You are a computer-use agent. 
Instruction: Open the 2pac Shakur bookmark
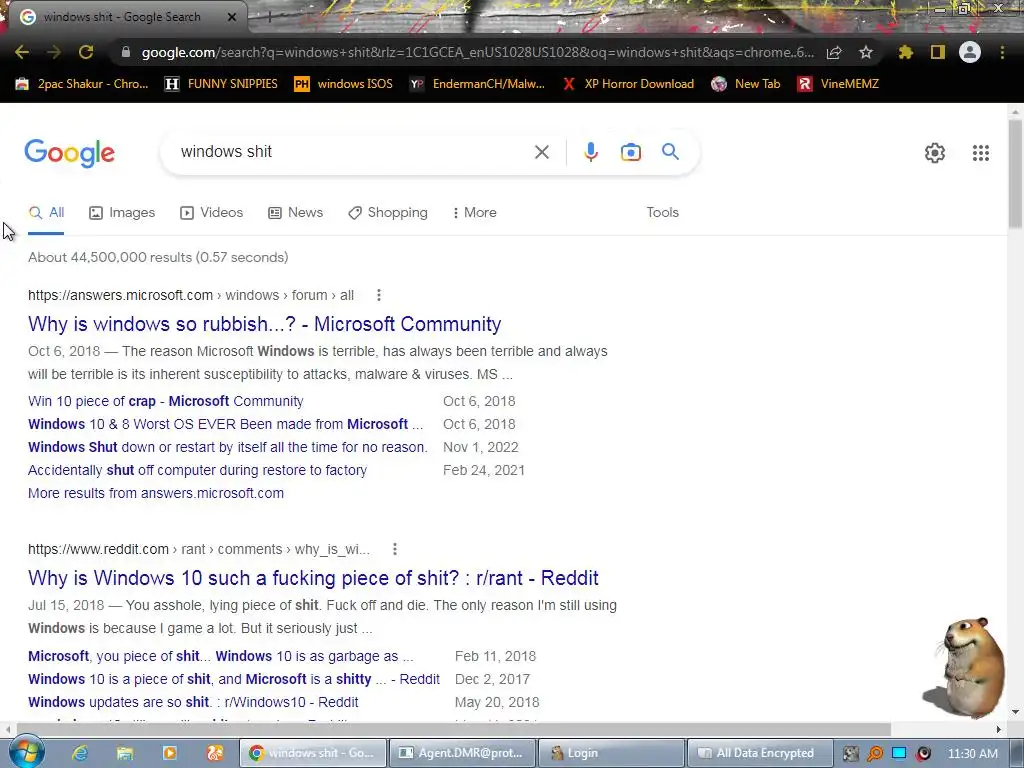coord(83,84)
